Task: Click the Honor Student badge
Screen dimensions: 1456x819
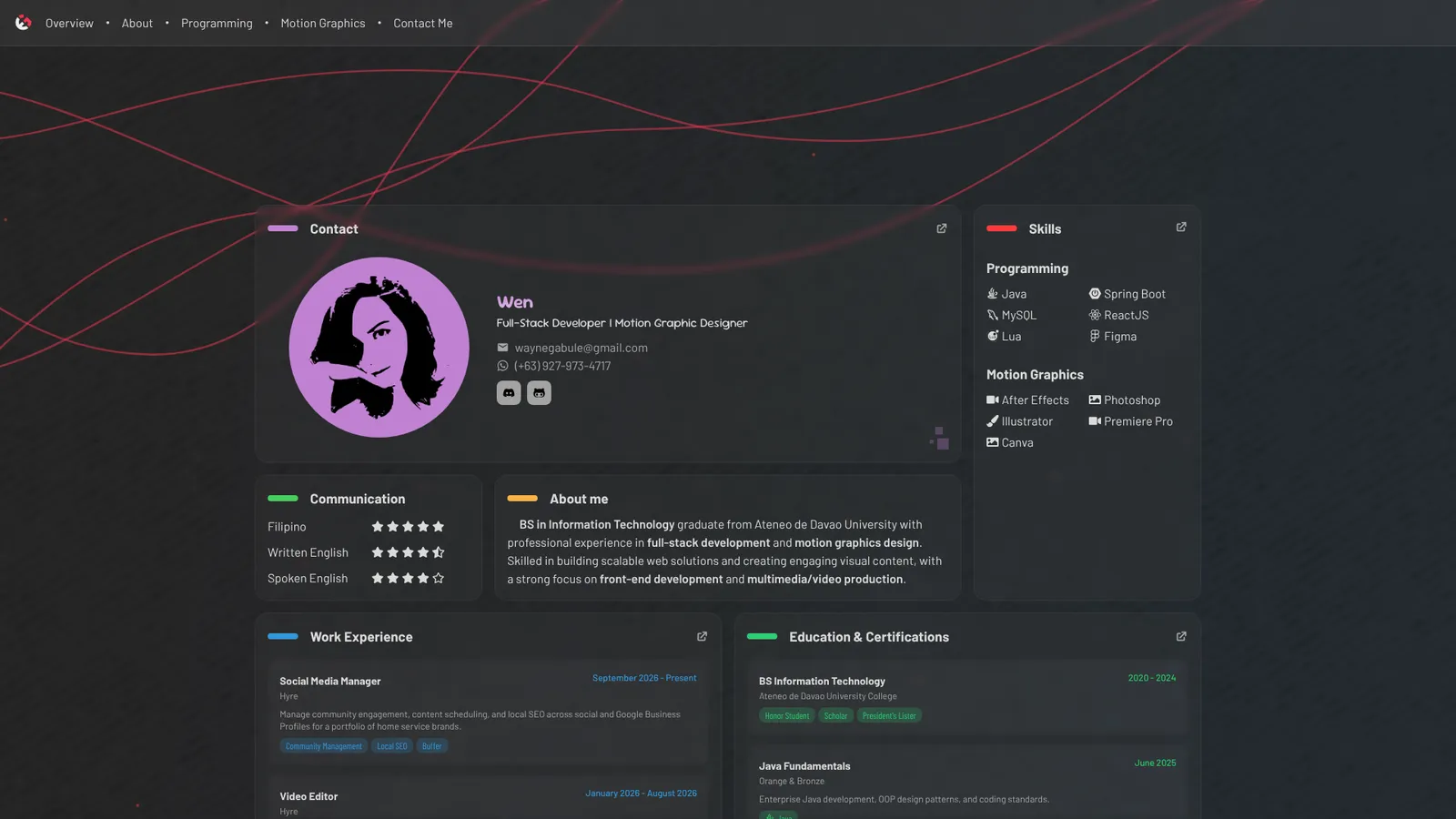Action: [787, 716]
